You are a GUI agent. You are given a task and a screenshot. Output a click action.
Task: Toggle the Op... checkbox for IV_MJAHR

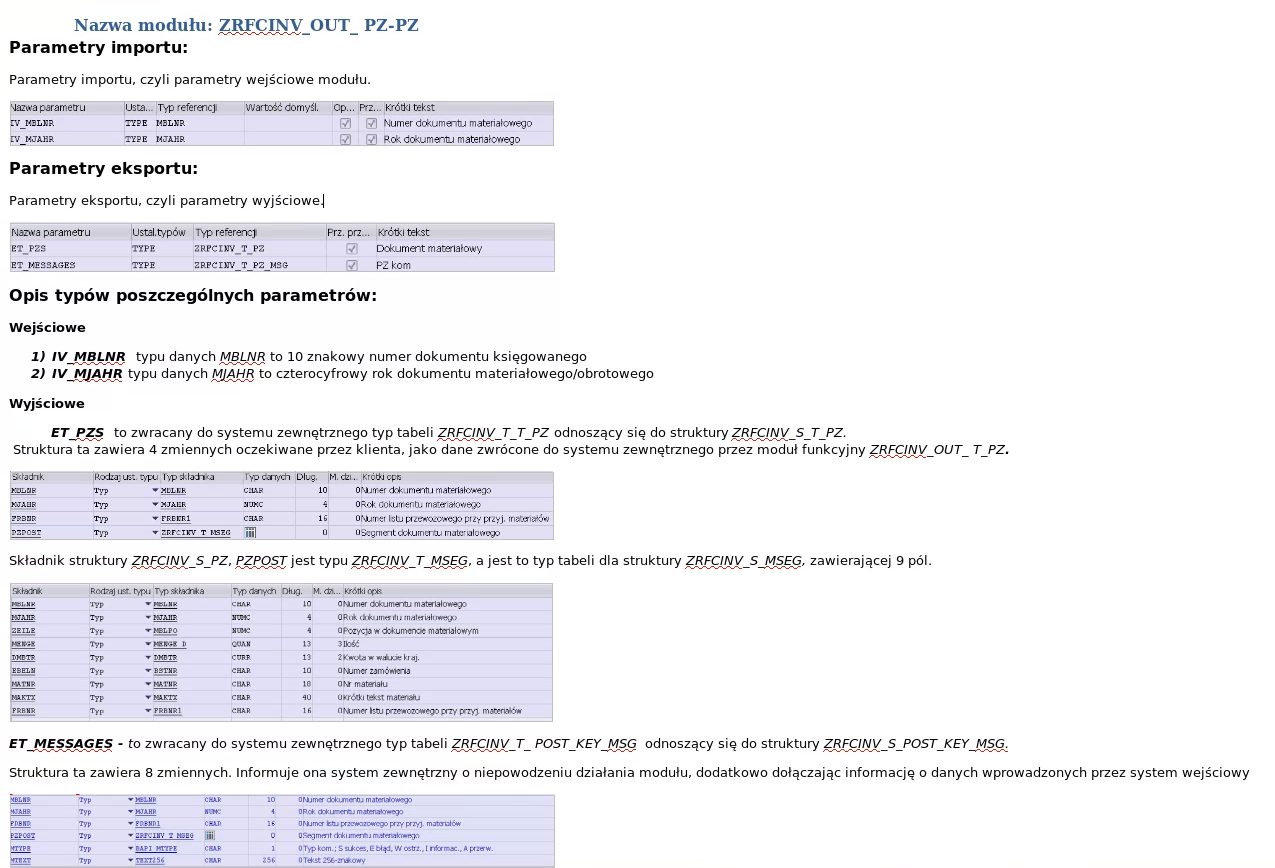tap(345, 139)
